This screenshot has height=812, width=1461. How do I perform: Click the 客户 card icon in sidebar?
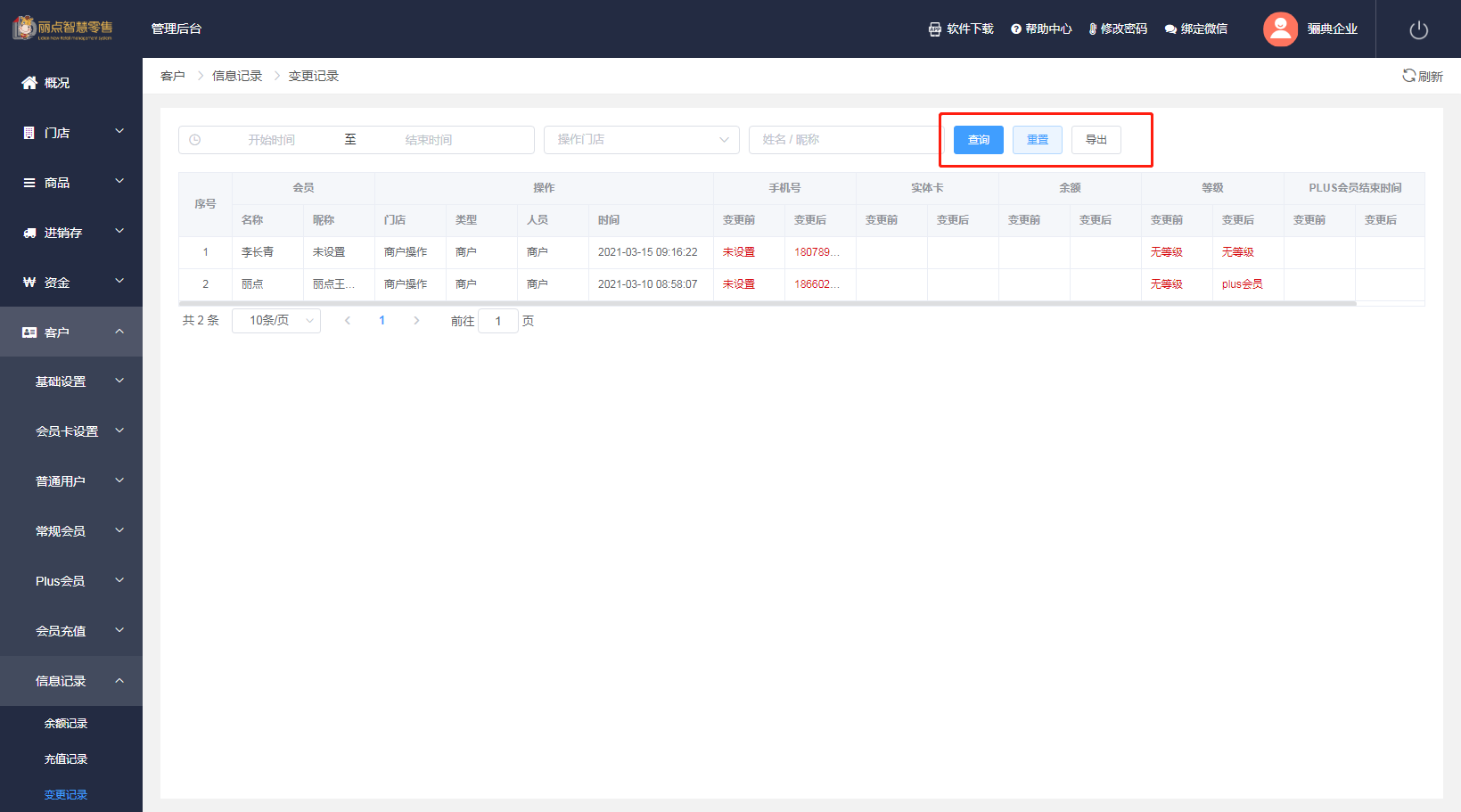pyautogui.click(x=29, y=332)
